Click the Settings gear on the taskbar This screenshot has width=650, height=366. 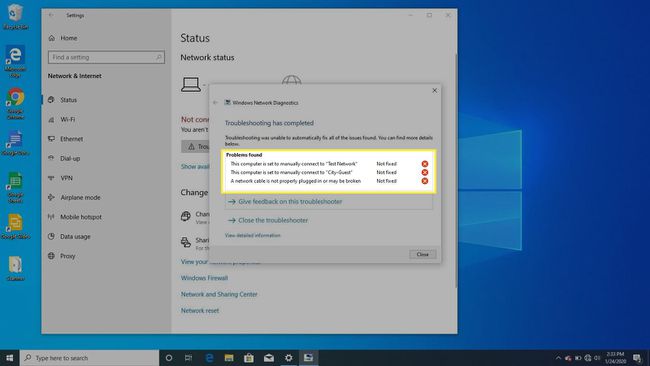pos(289,358)
